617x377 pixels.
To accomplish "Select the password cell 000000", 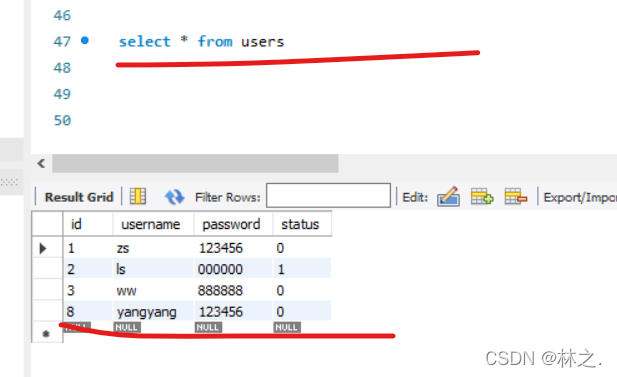I will pyautogui.click(x=233, y=269).
